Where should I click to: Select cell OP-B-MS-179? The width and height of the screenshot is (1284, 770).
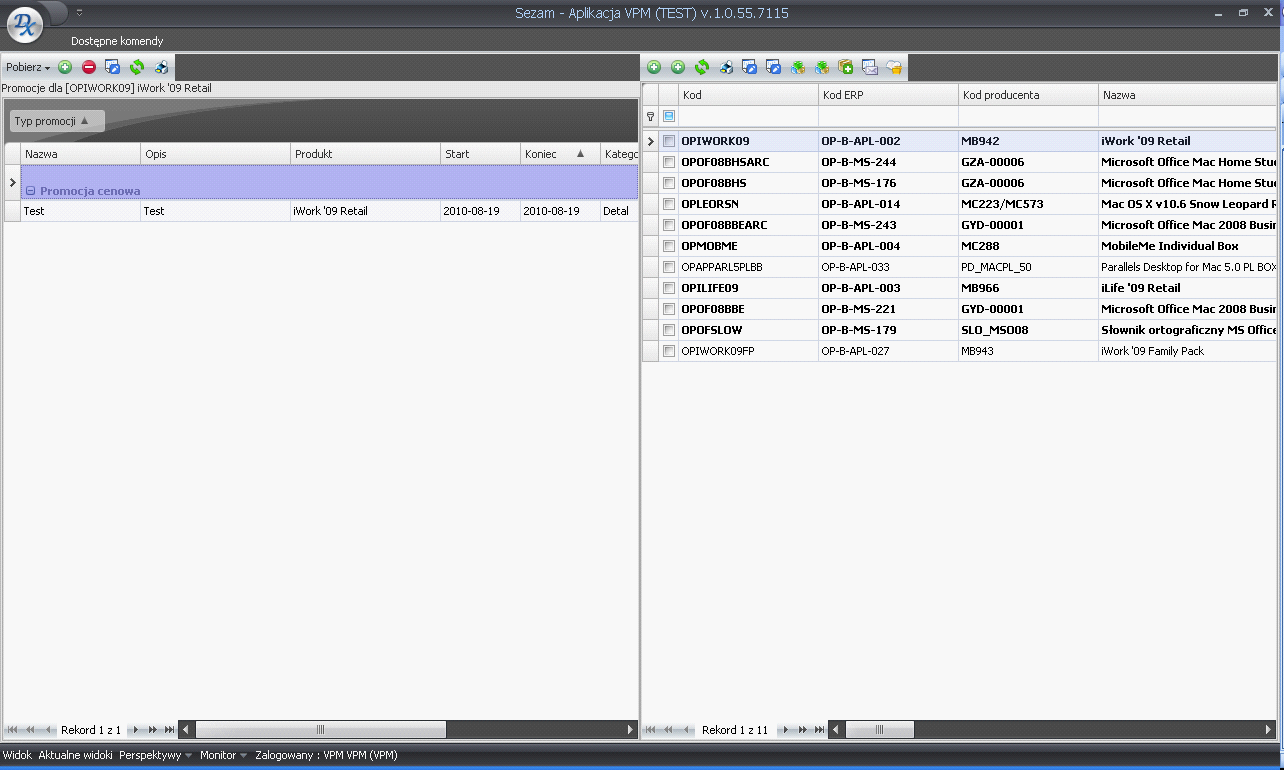(888, 330)
